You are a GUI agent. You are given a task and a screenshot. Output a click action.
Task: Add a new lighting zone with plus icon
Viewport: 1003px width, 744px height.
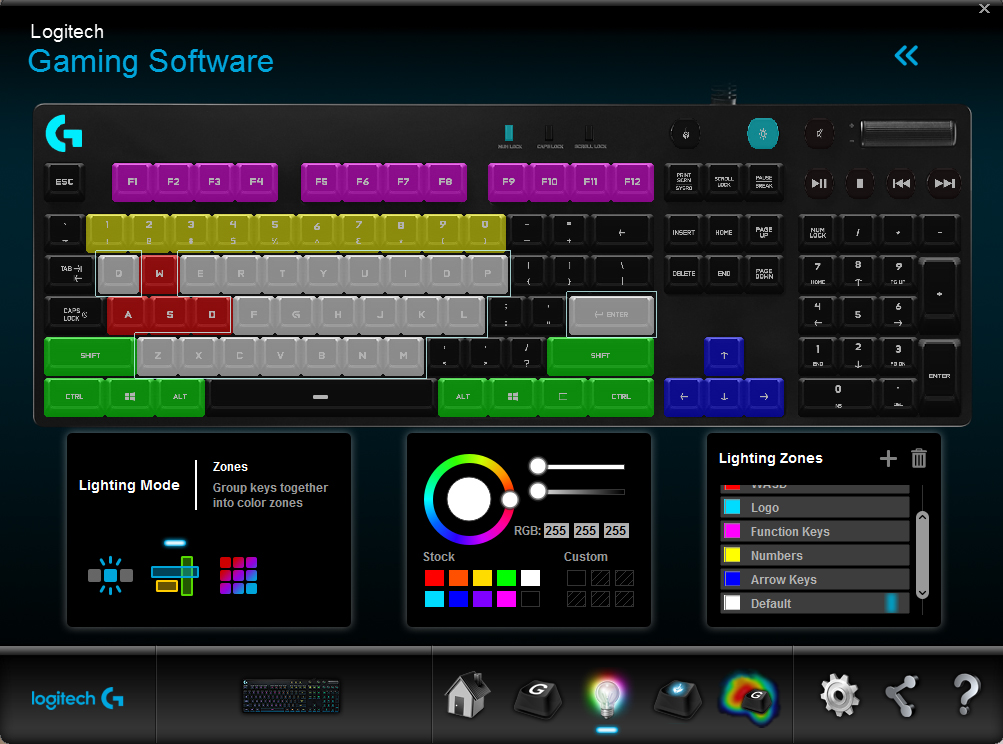point(888,458)
